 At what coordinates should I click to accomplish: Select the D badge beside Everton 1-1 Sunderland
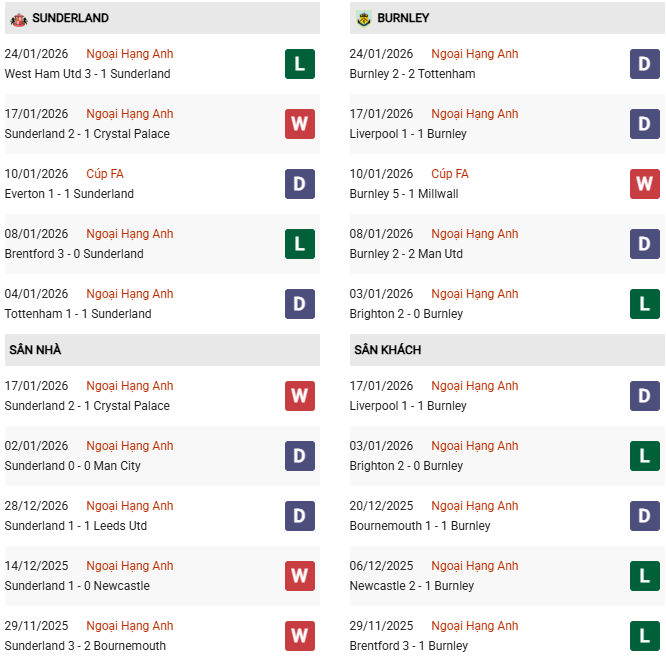coord(299,184)
